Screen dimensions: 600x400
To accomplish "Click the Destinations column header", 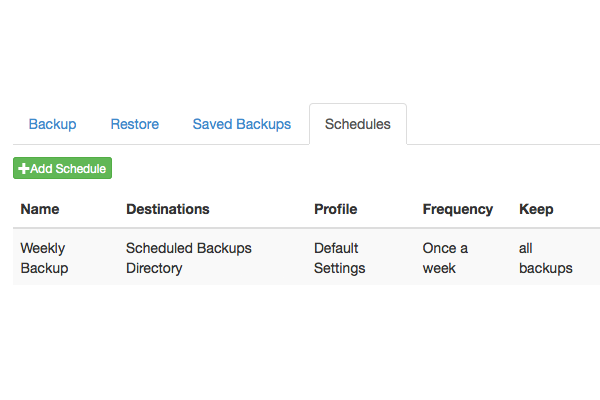I will pos(168,209).
